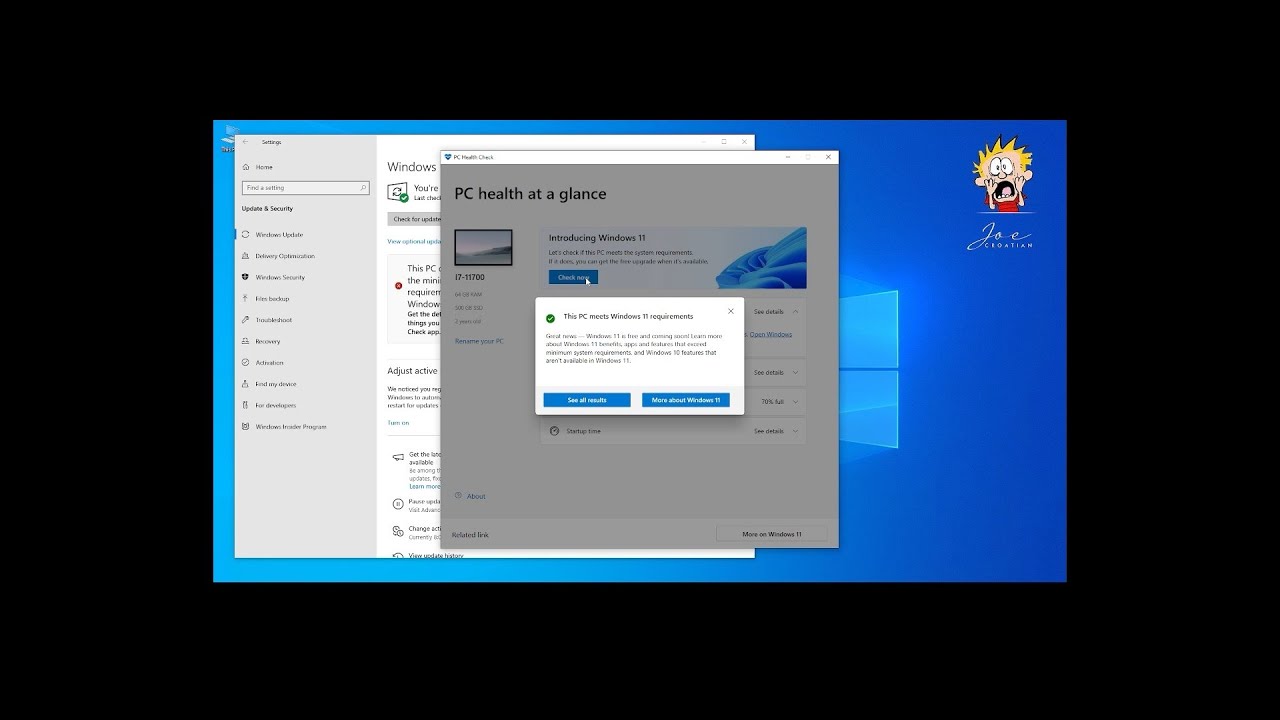Click the Delivery Optimization icon
This screenshot has height=720, width=1280.
tap(246, 256)
